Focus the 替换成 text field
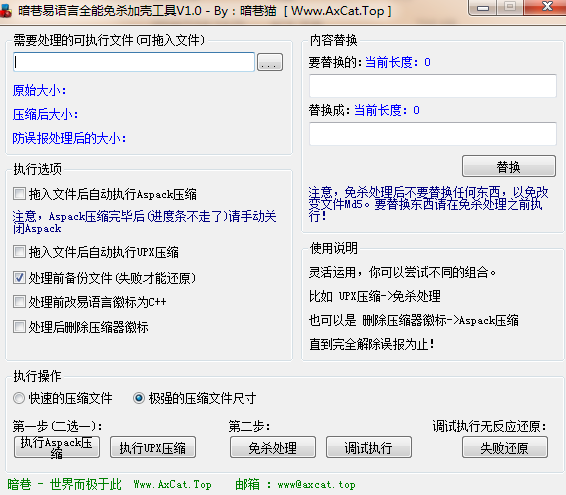This screenshot has height=495, width=566. point(433,134)
